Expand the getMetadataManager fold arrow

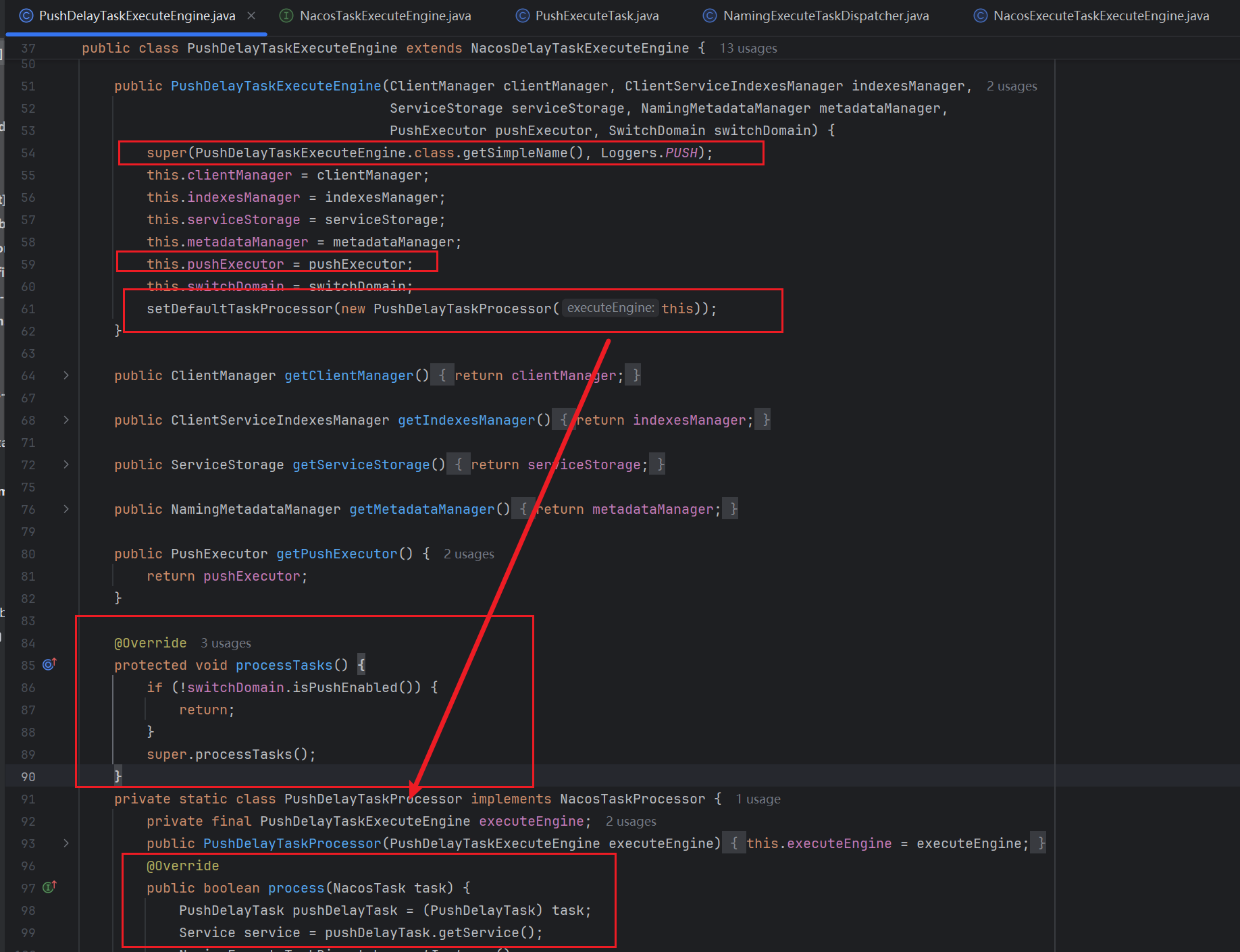pyautogui.click(x=66, y=509)
